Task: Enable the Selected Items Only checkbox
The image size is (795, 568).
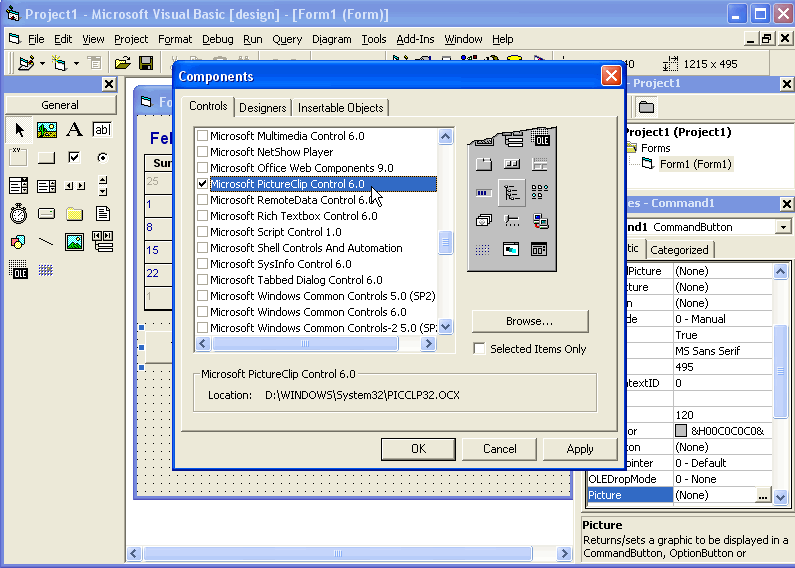Action: tap(479, 349)
